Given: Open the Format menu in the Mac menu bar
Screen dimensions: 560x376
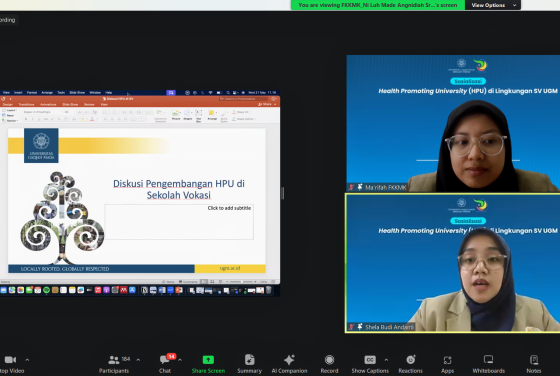Looking at the screenshot, I should (32, 92).
